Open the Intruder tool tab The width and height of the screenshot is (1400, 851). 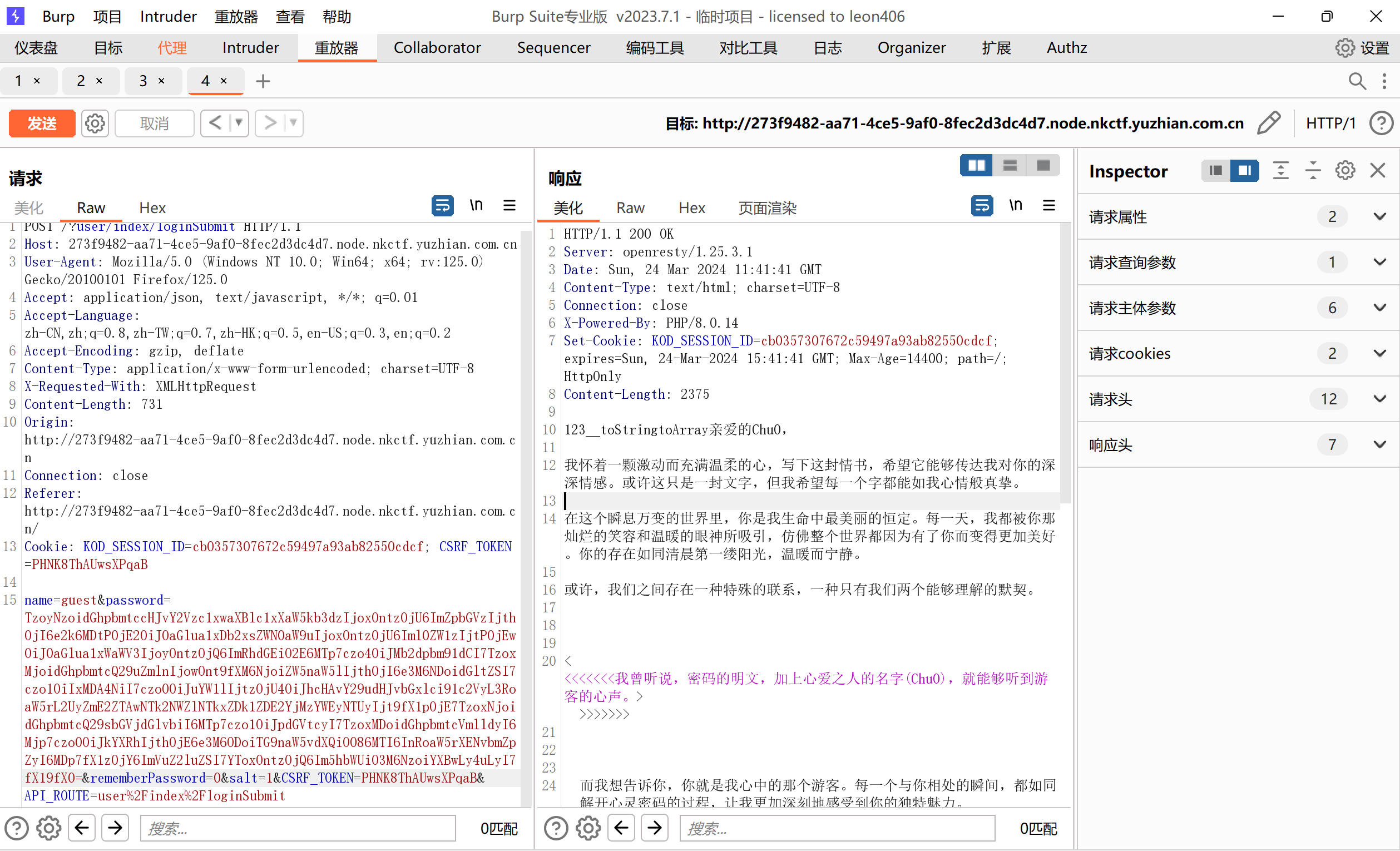tap(250, 48)
